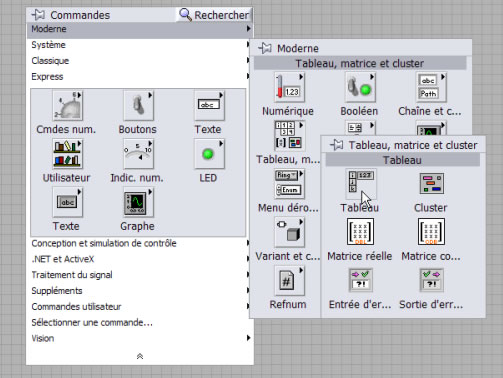Collapse palette using double chevron at bottom
This screenshot has width=503, height=378.
[x=140, y=356]
